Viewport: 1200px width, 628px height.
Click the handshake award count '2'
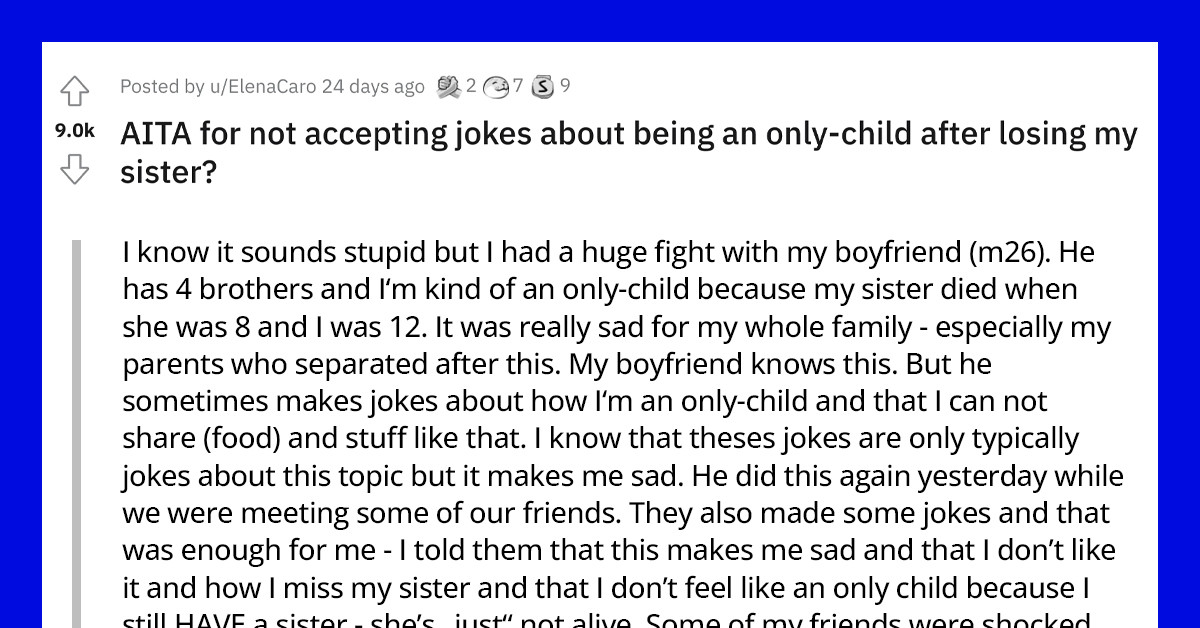470,87
